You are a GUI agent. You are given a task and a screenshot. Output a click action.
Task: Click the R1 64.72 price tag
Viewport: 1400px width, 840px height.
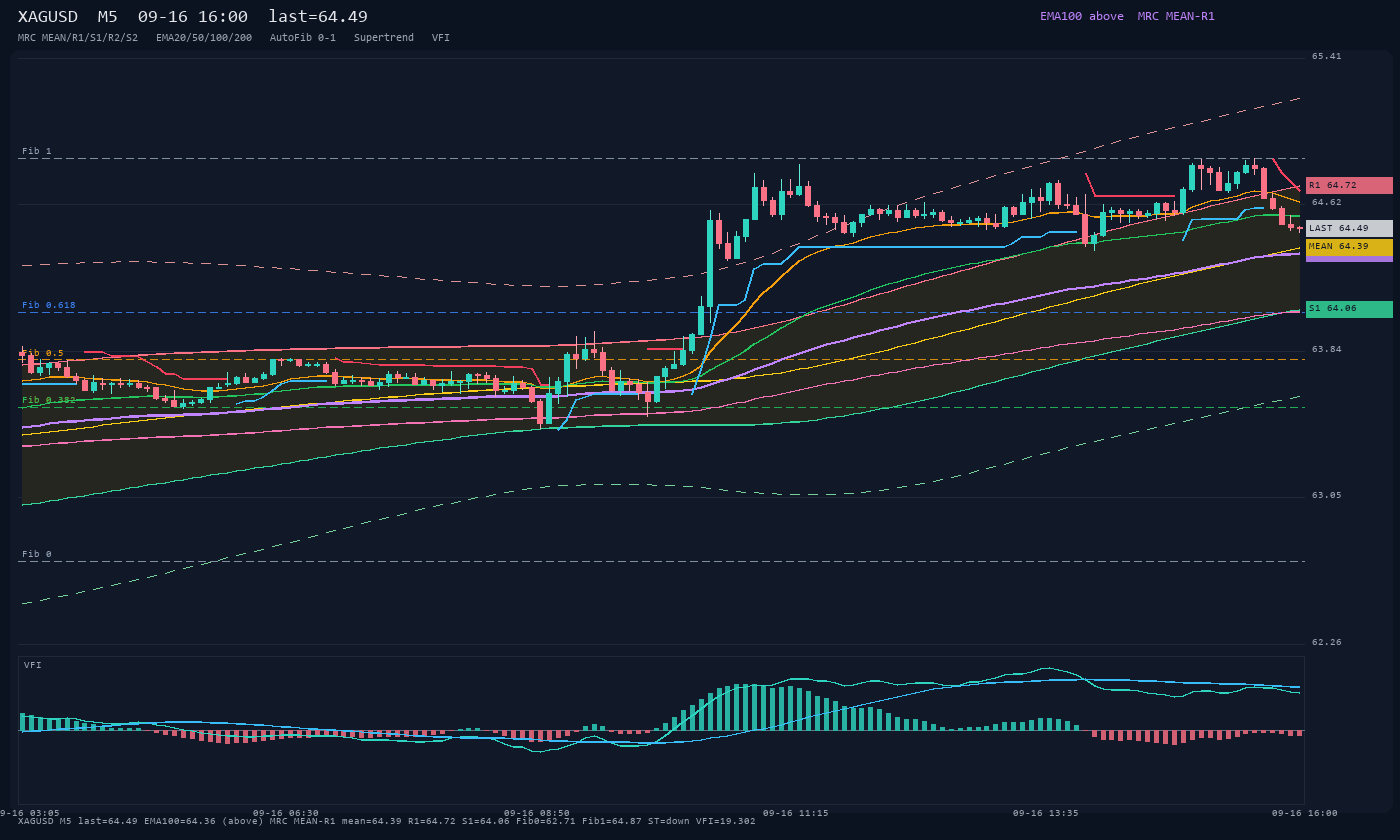click(1349, 185)
